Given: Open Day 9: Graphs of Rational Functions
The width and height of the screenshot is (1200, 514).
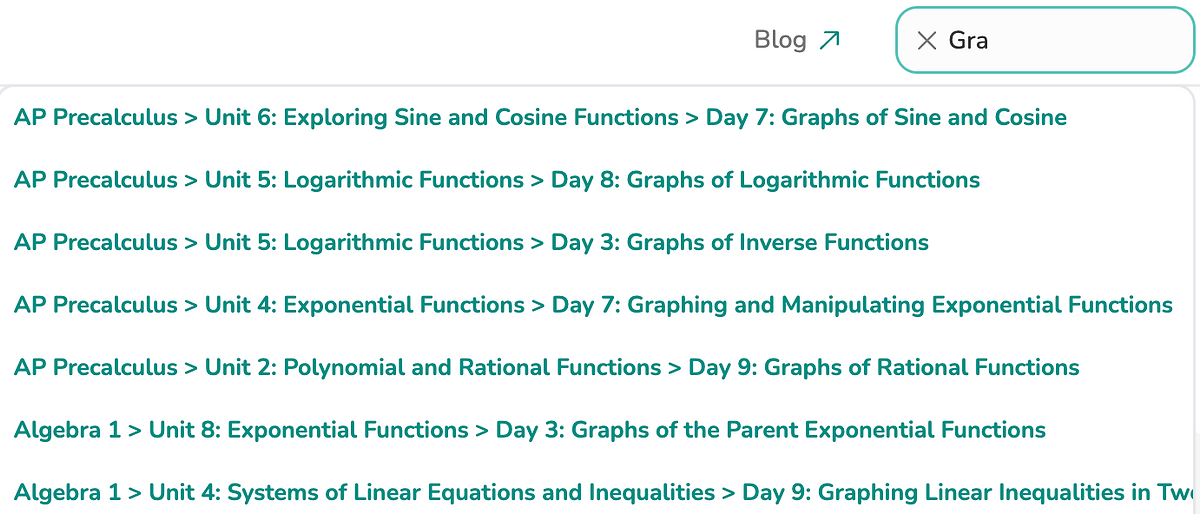Looking at the screenshot, I should click(x=884, y=367).
